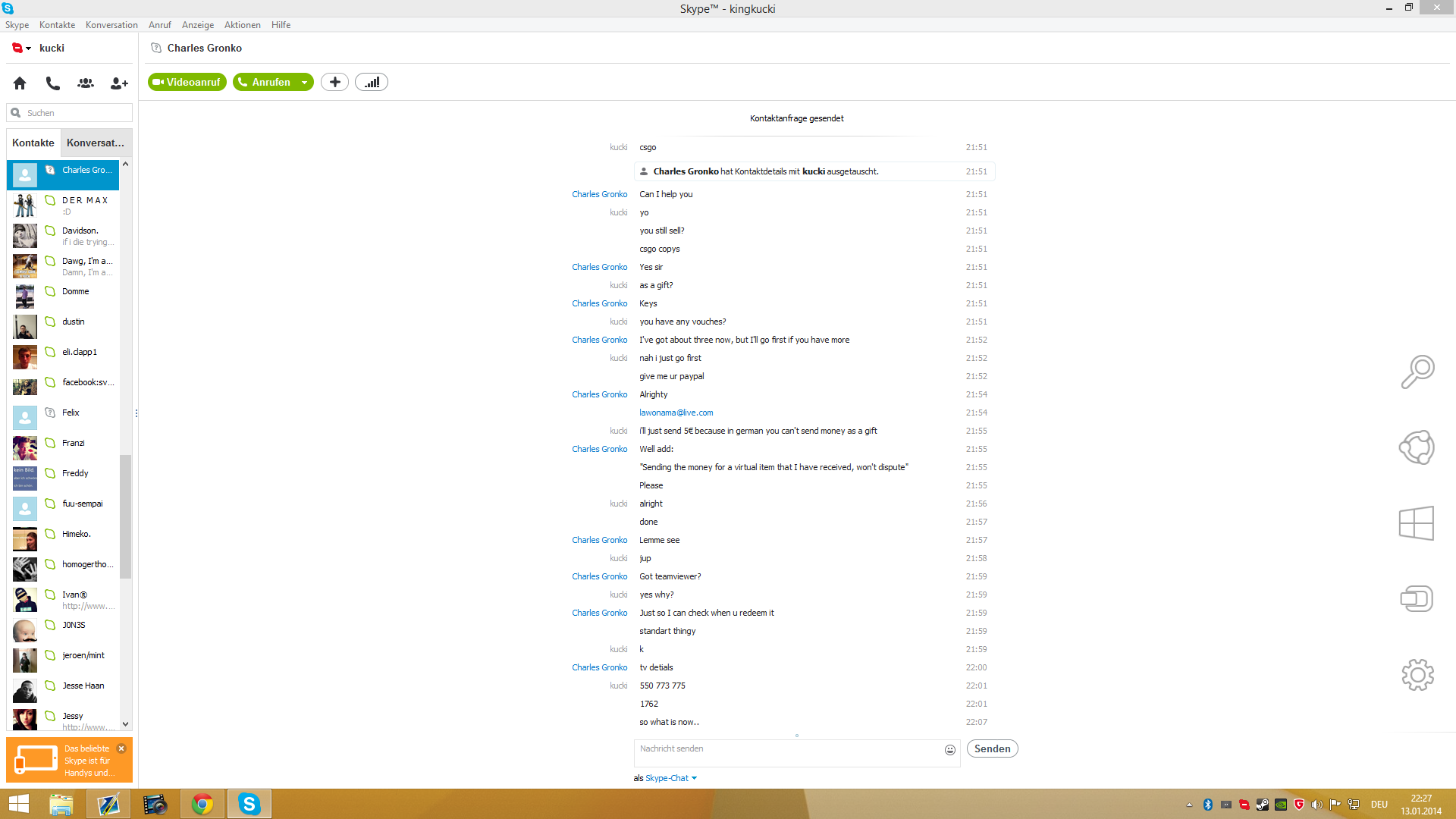Select contact Himeko.
1456x819 pixels.
tap(63, 539)
